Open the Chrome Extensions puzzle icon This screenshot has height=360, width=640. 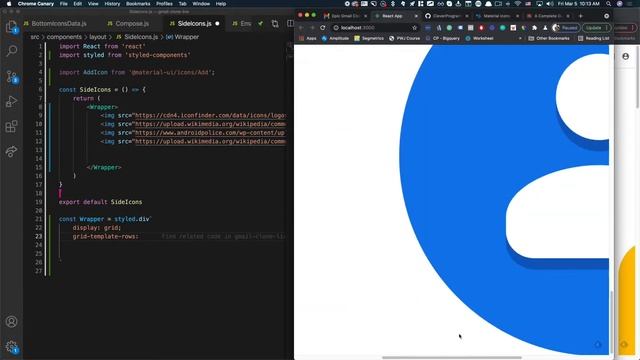tap(534, 28)
